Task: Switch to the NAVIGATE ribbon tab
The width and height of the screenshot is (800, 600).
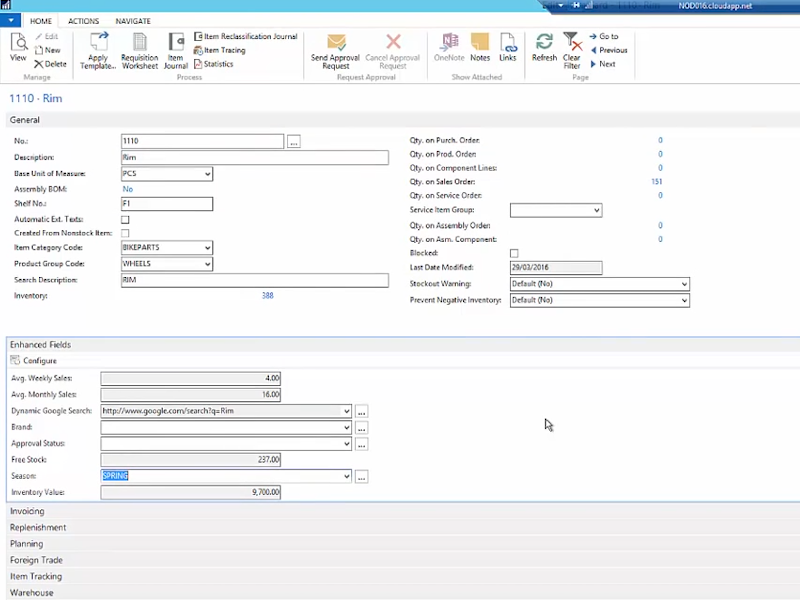Action: pos(133,21)
